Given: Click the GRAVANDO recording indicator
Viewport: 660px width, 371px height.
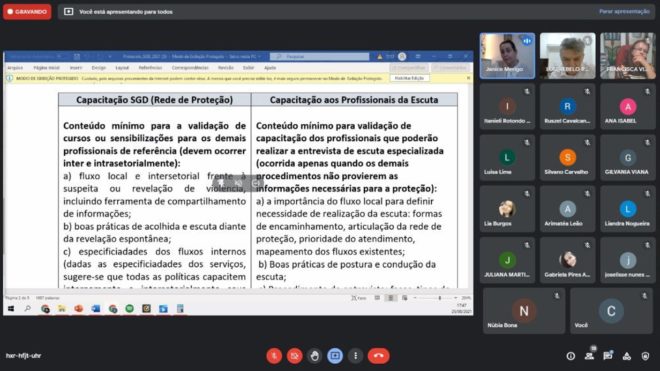Looking at the screenshot, I should (27, 12).
